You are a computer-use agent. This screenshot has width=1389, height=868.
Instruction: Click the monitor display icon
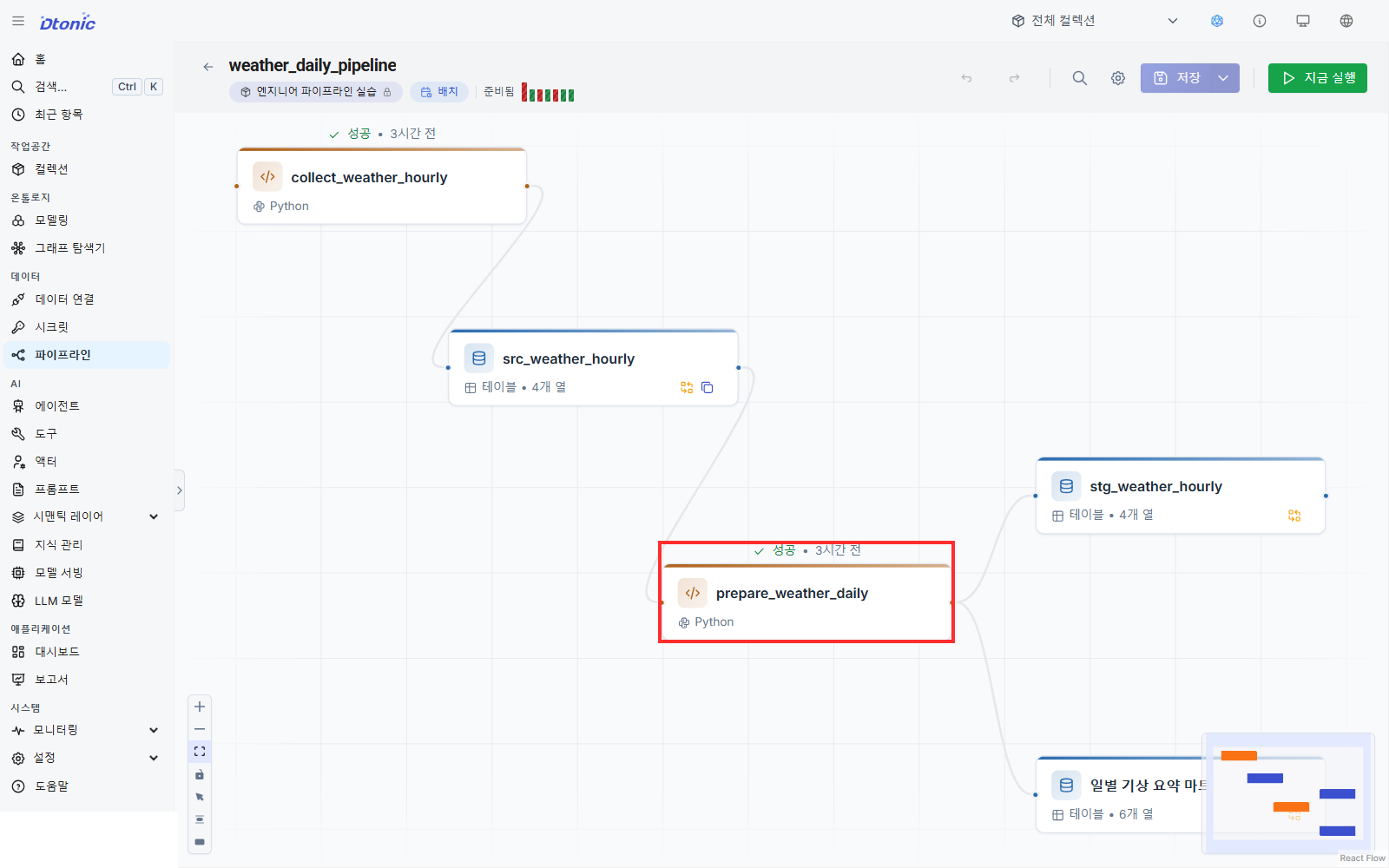coord(1303,21)
